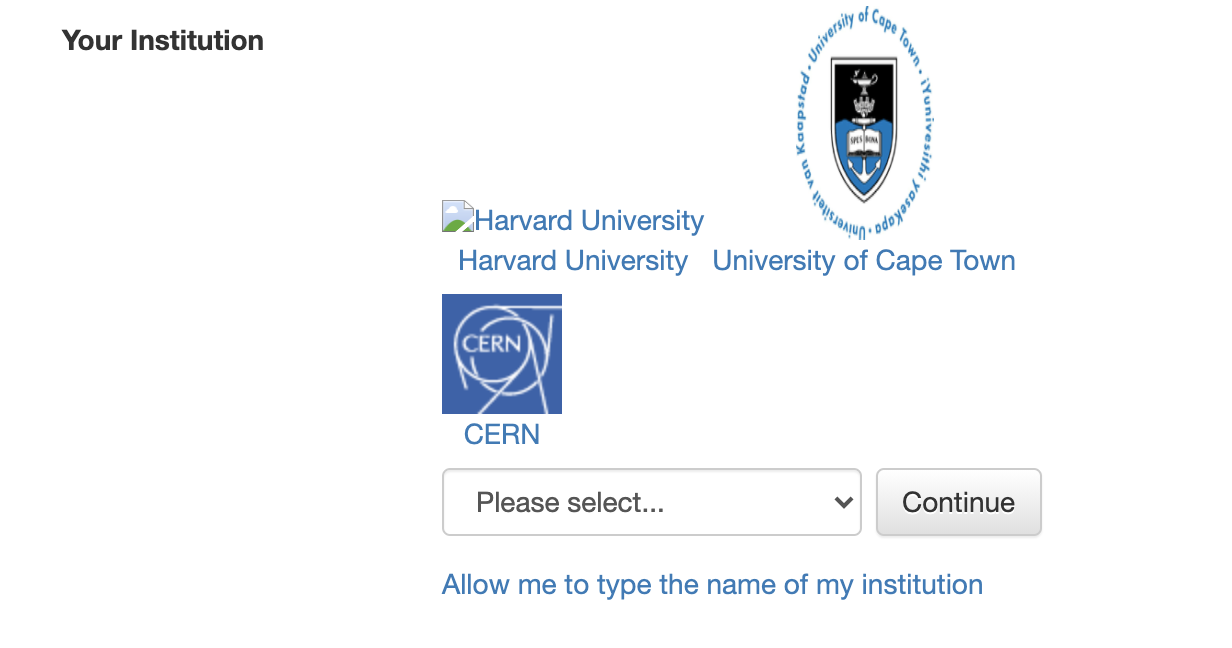Follow the "University of Cape Town" link
The height and width of the screenshot is (648, 1232).
863,260
